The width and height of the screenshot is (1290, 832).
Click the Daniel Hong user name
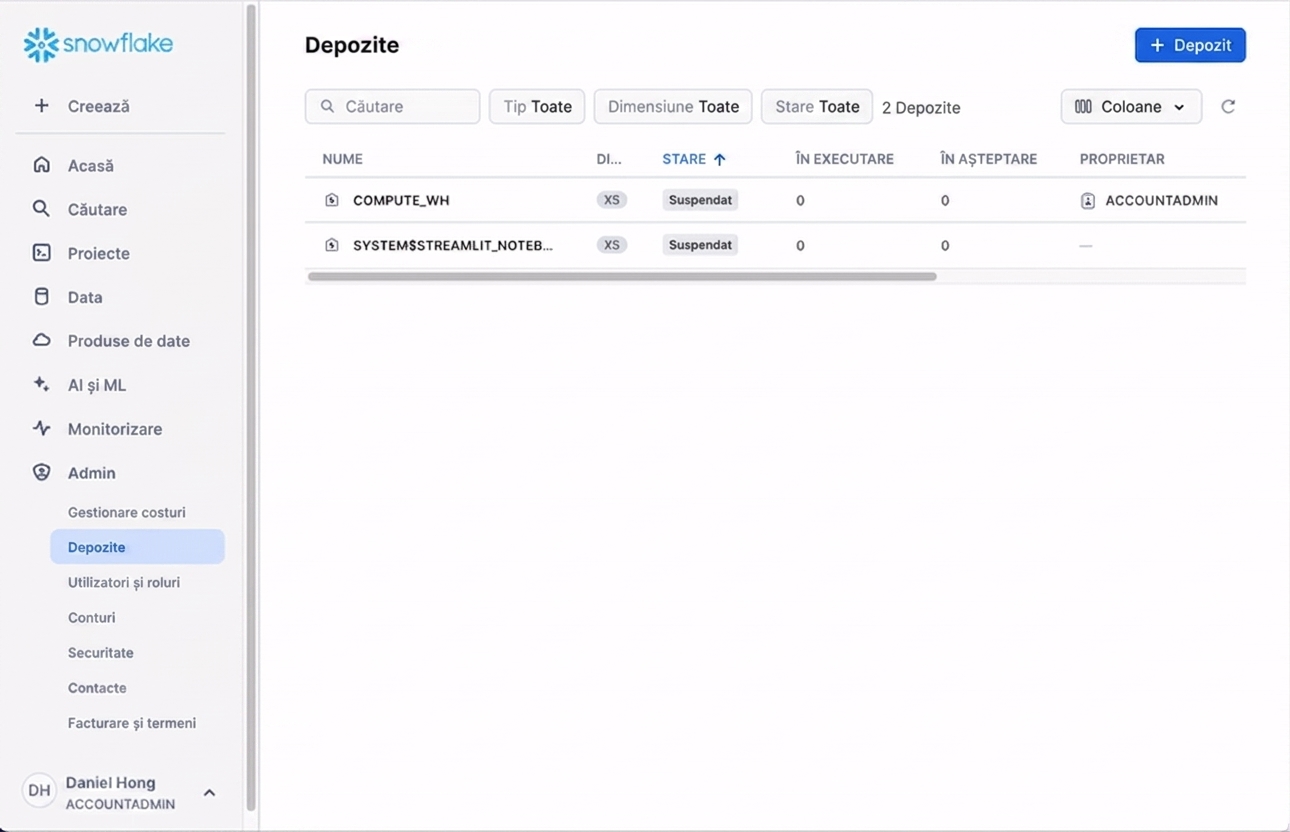click(x=111, y=783)
